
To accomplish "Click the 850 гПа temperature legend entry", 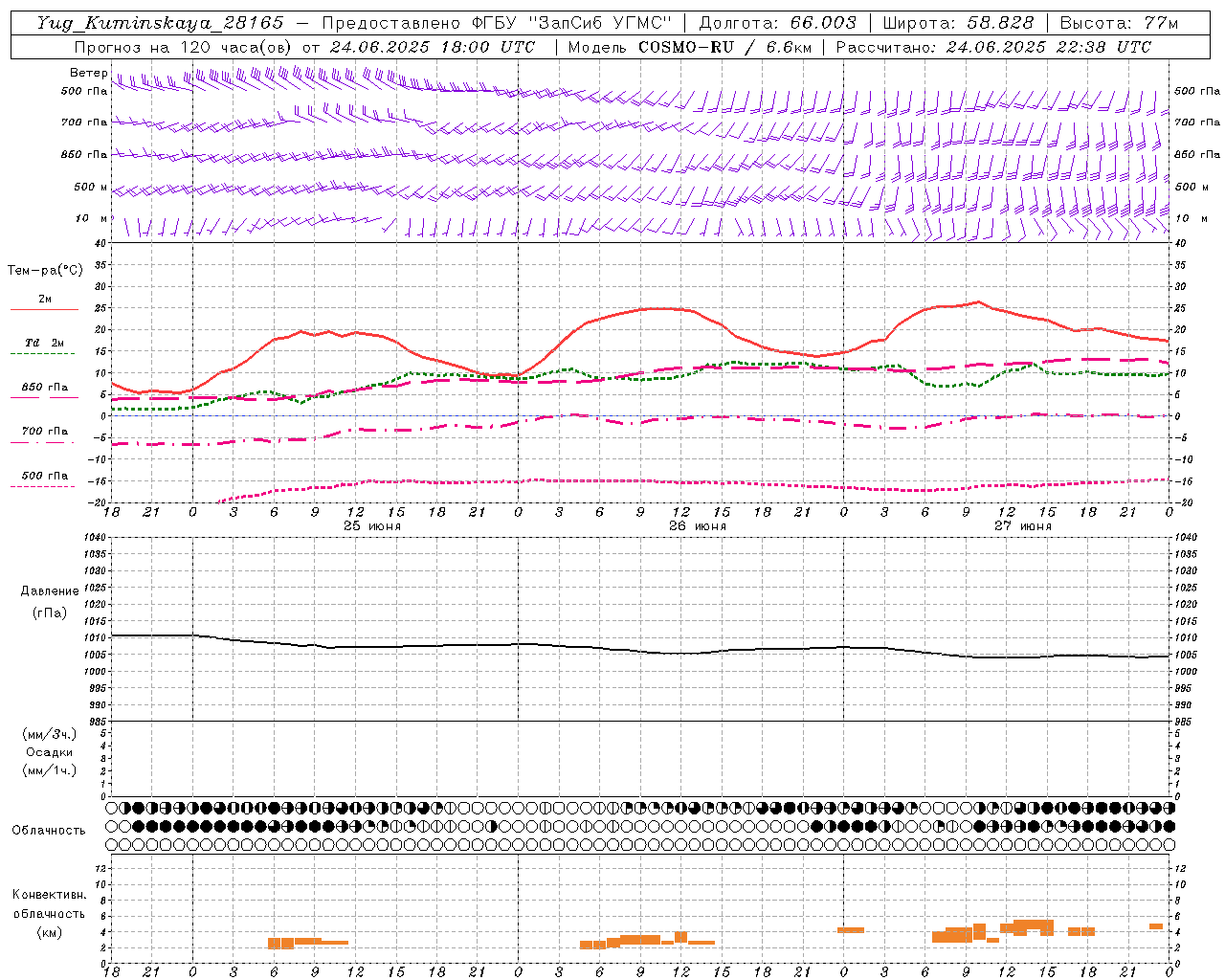I will (x=44, y=388).
